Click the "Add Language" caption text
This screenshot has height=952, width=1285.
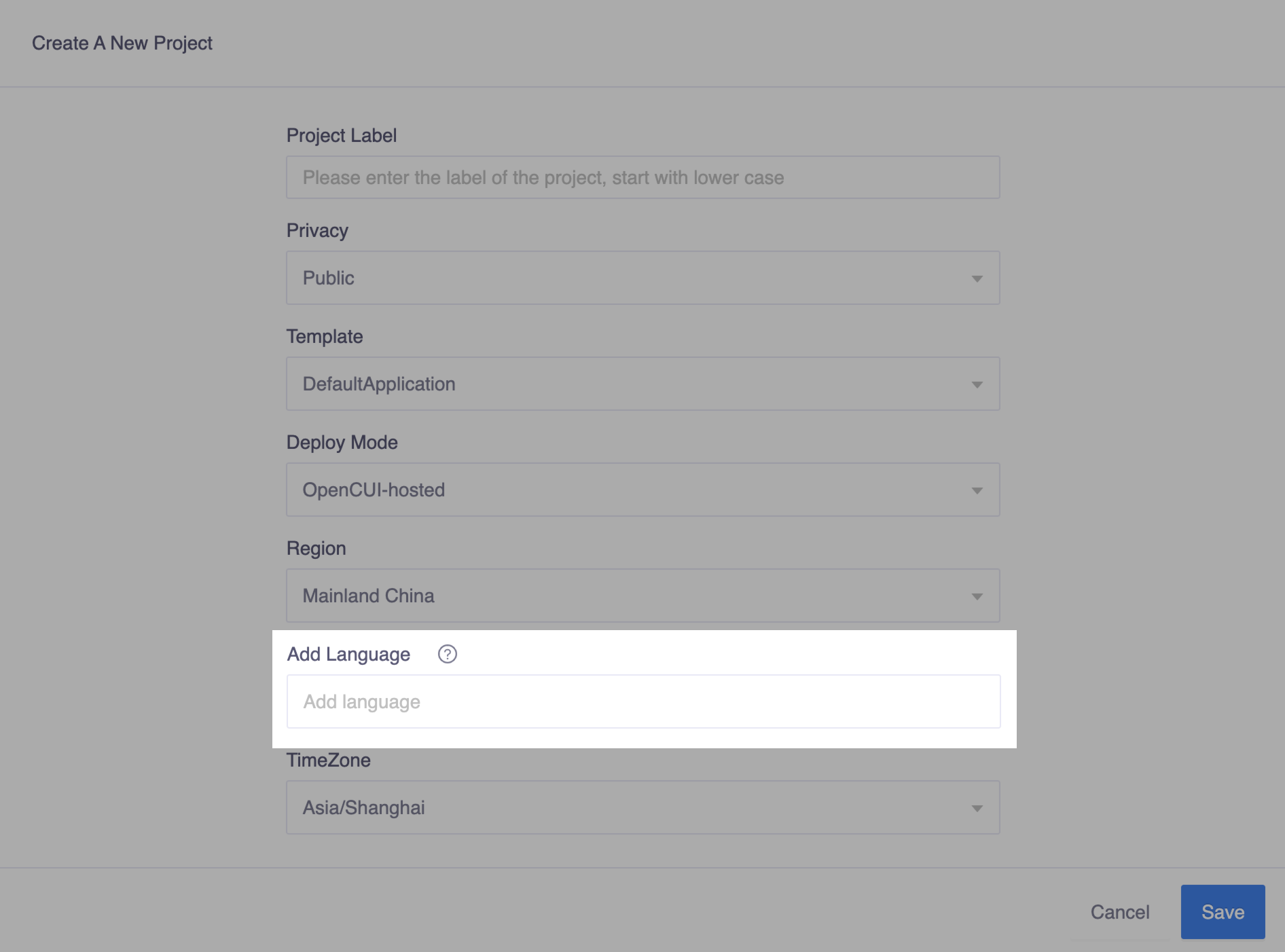[x=348, y=655]
